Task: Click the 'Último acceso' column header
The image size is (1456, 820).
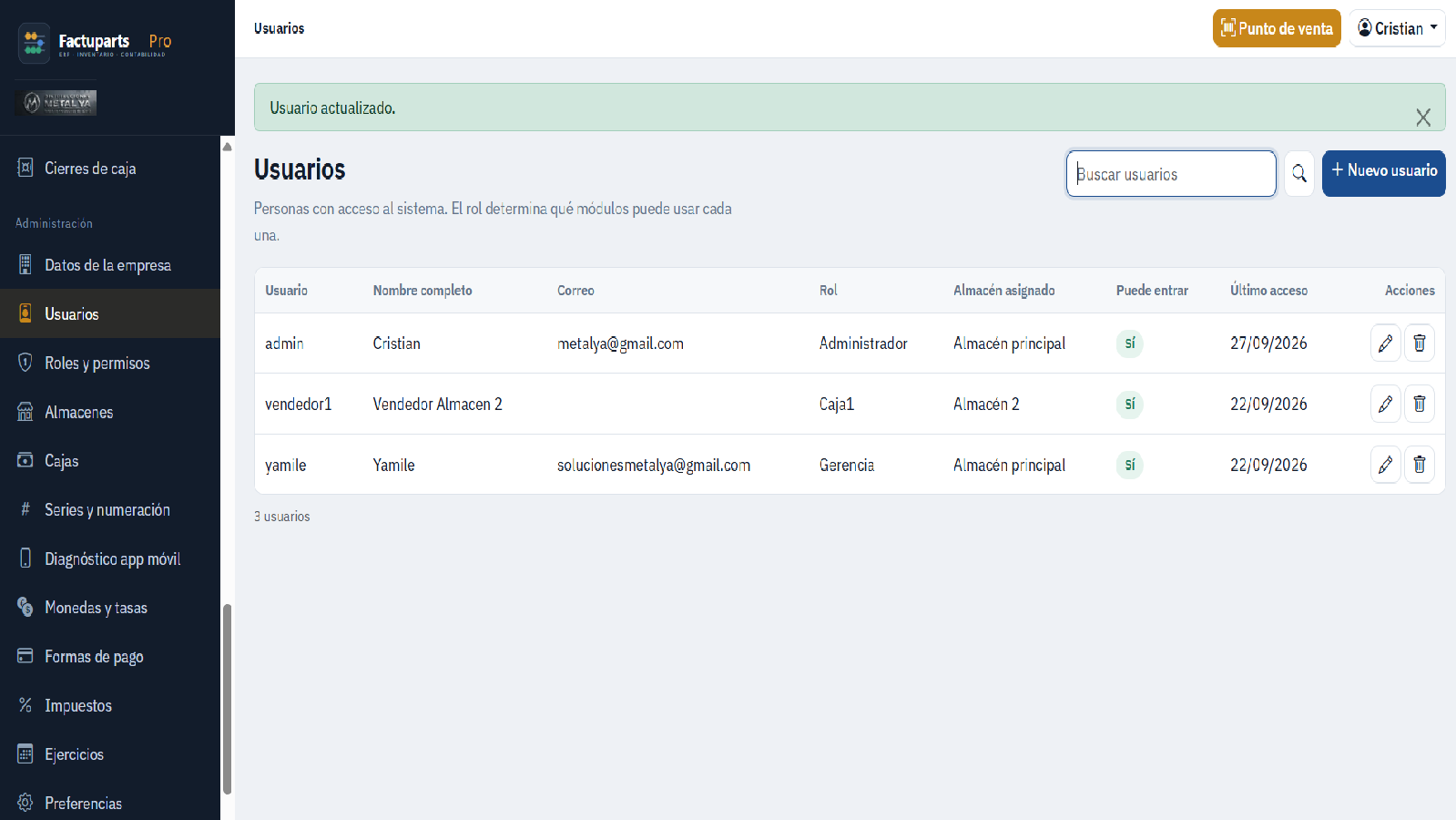Action: (x=1268, y=291)
